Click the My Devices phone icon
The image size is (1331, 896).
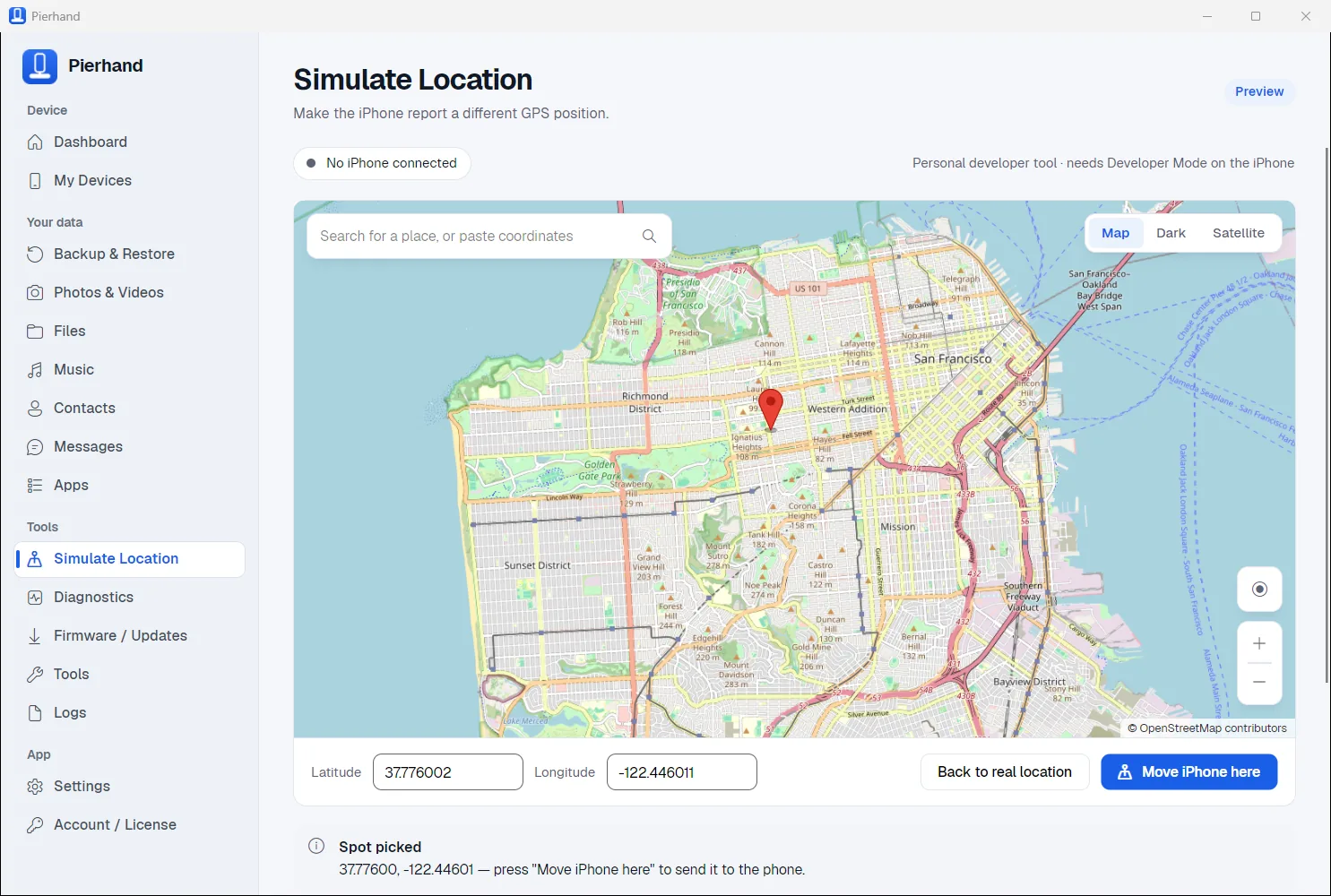pyautogui.click(x=35, y=181)
